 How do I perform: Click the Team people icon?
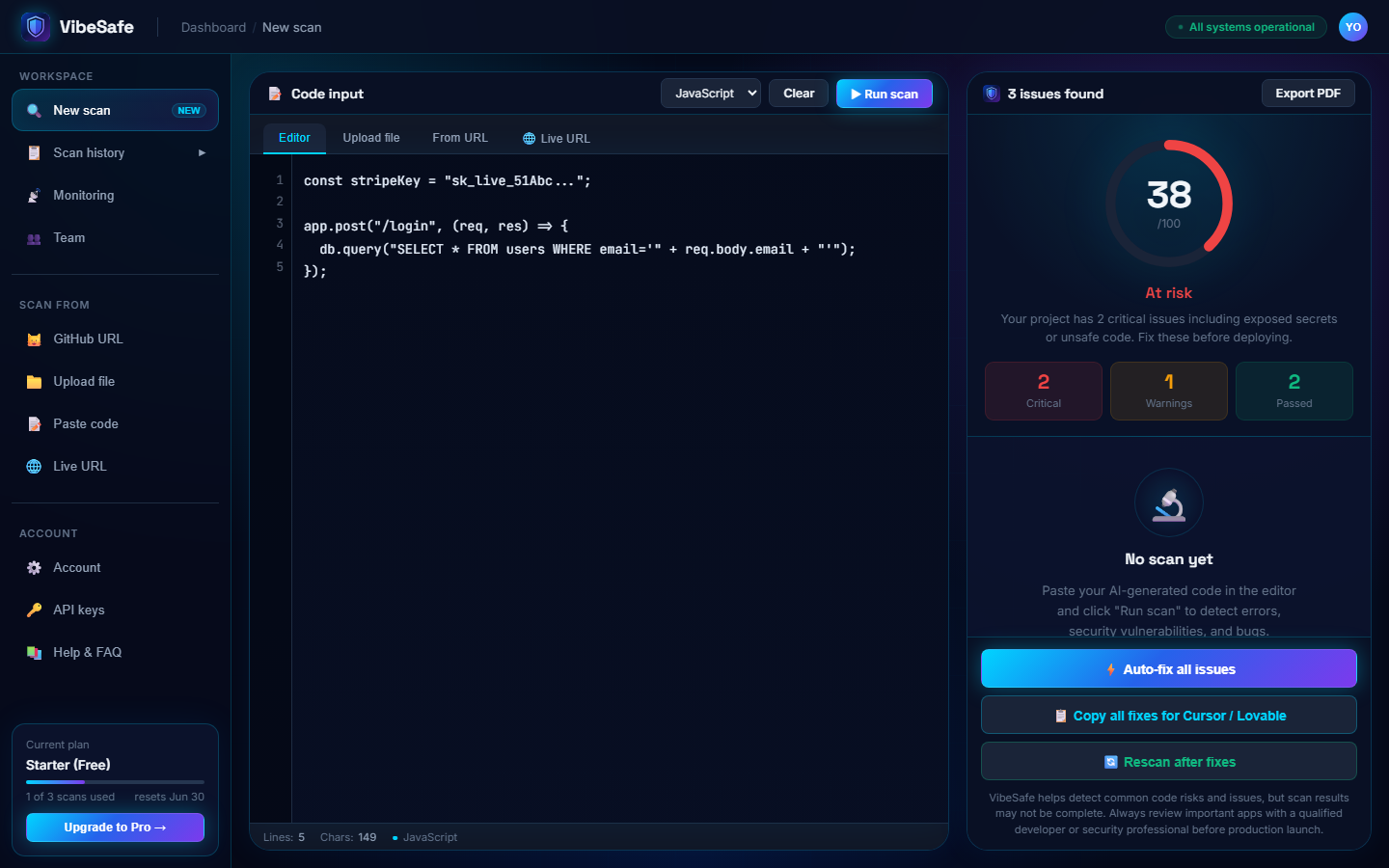[34, 238]
